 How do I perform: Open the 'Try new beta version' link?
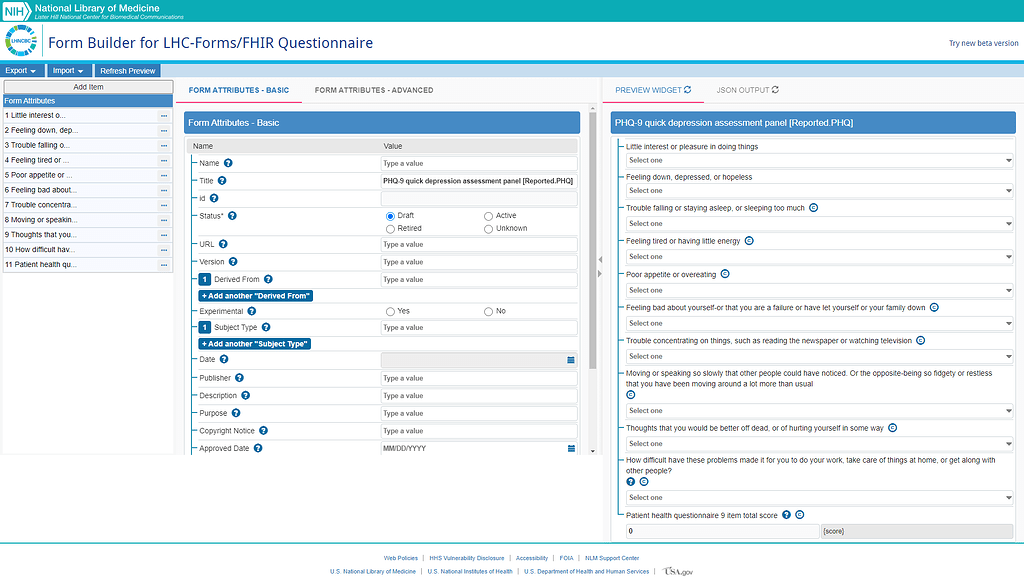click(x=984, y=42)
